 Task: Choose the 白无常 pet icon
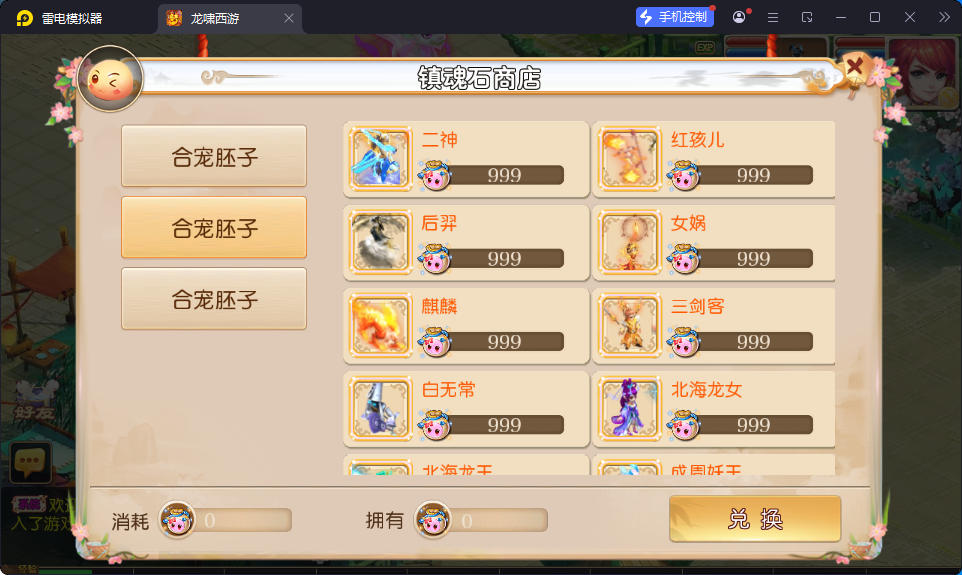pyautogui.click(x=380, y=409)
